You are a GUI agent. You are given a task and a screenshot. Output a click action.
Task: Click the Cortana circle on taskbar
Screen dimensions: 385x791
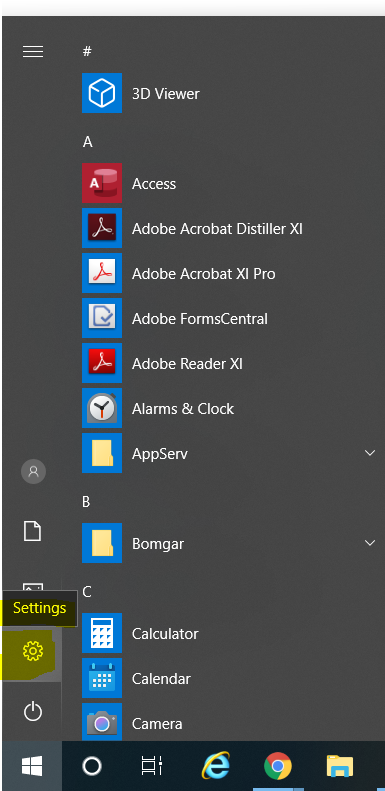click(x=92, y=766)
